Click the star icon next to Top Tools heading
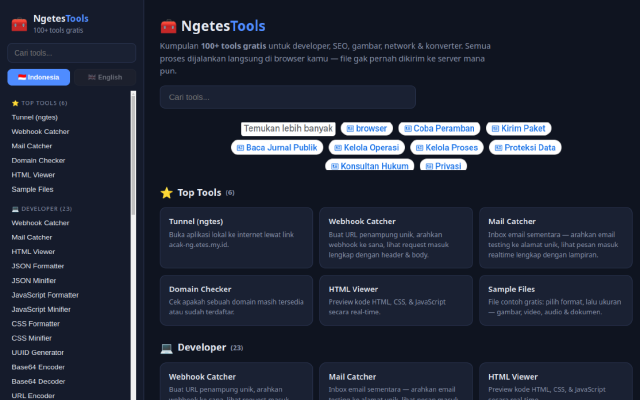 (167, 193)
